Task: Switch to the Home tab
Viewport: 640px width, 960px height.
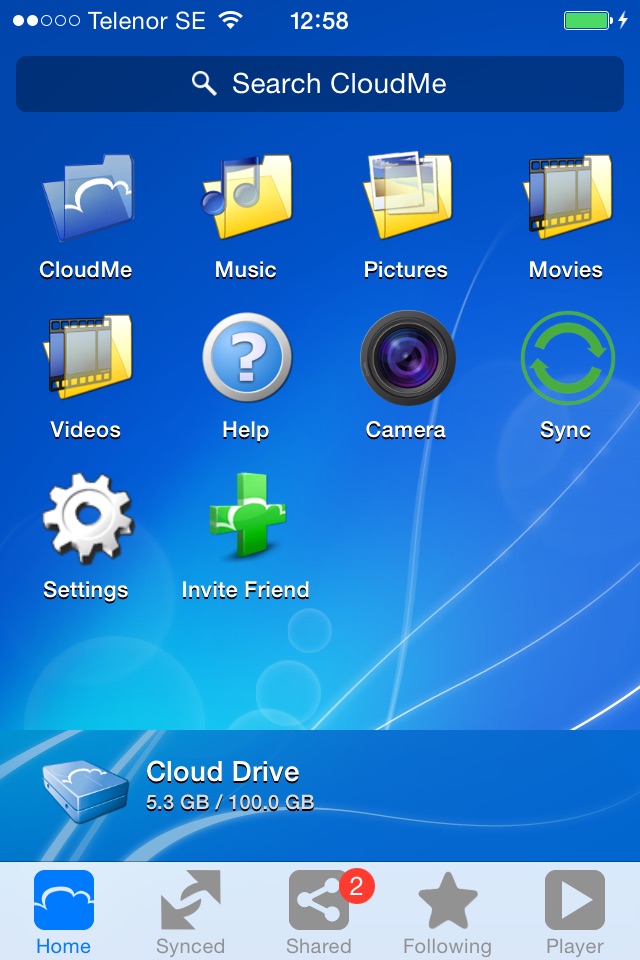Action: tap(64, 912)
